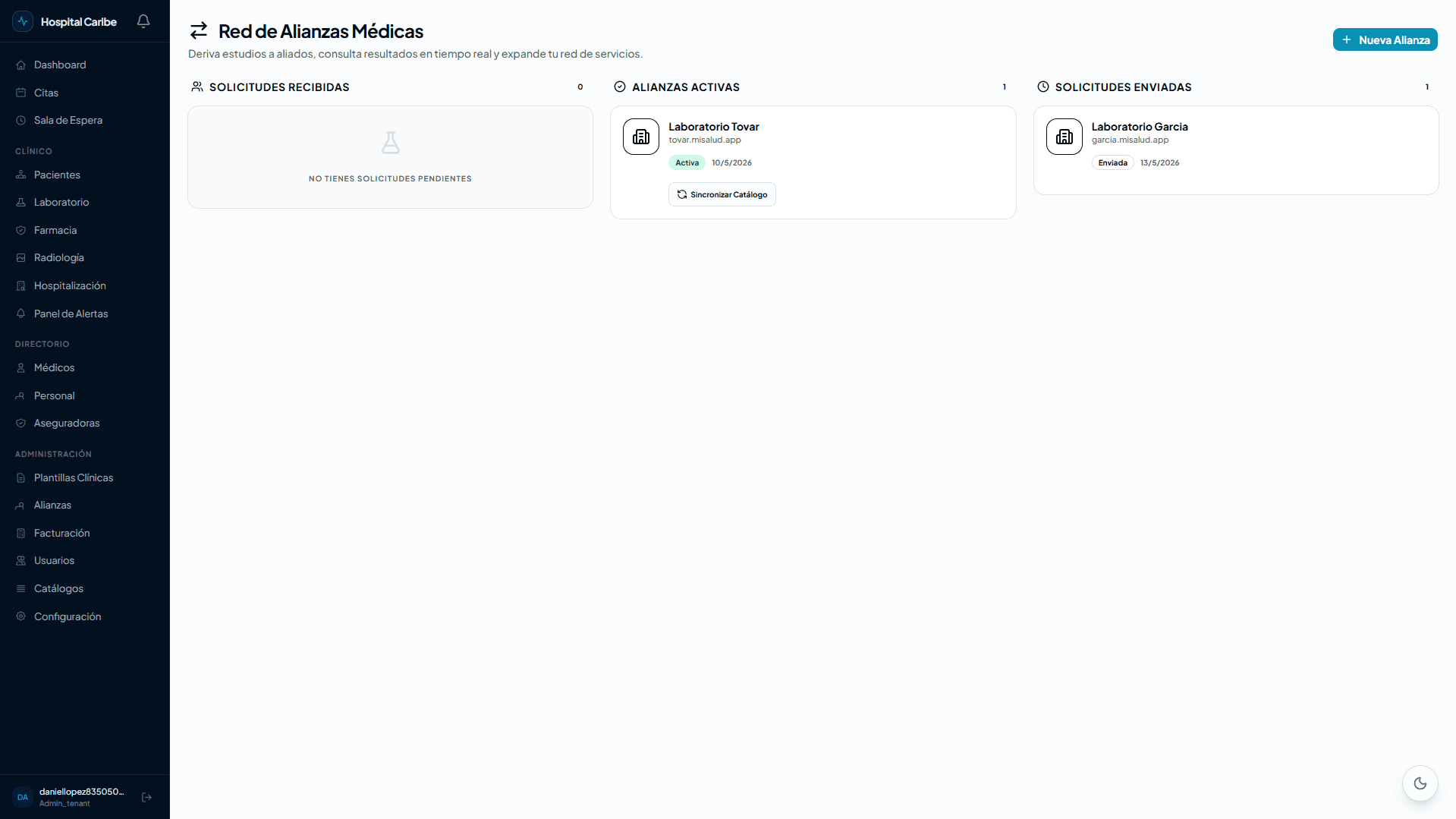Click the Aseguradoras shield icon

click(x=21, y=424)
